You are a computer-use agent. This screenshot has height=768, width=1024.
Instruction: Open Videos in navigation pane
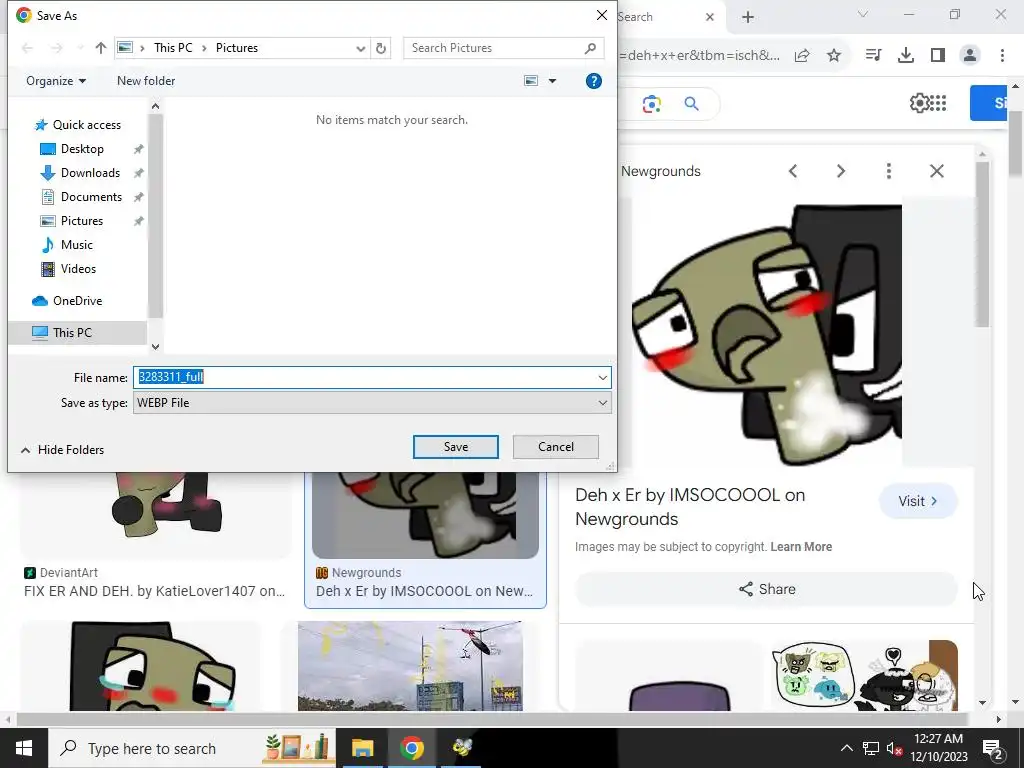point(78,268)
